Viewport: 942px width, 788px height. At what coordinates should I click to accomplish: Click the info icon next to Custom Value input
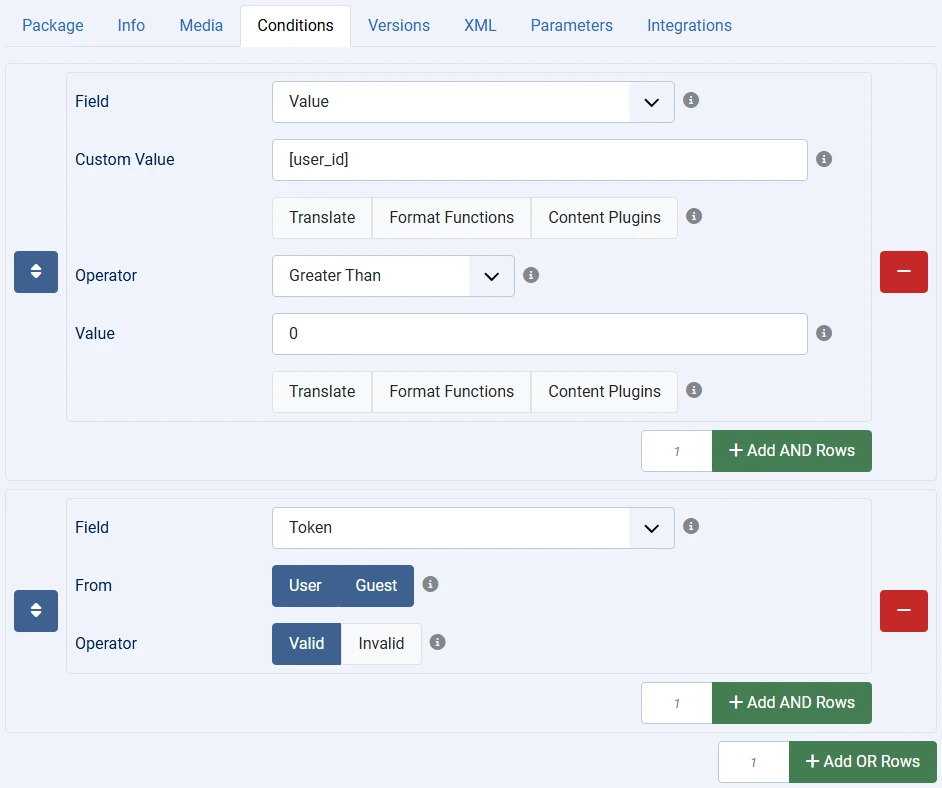(824, 159)
